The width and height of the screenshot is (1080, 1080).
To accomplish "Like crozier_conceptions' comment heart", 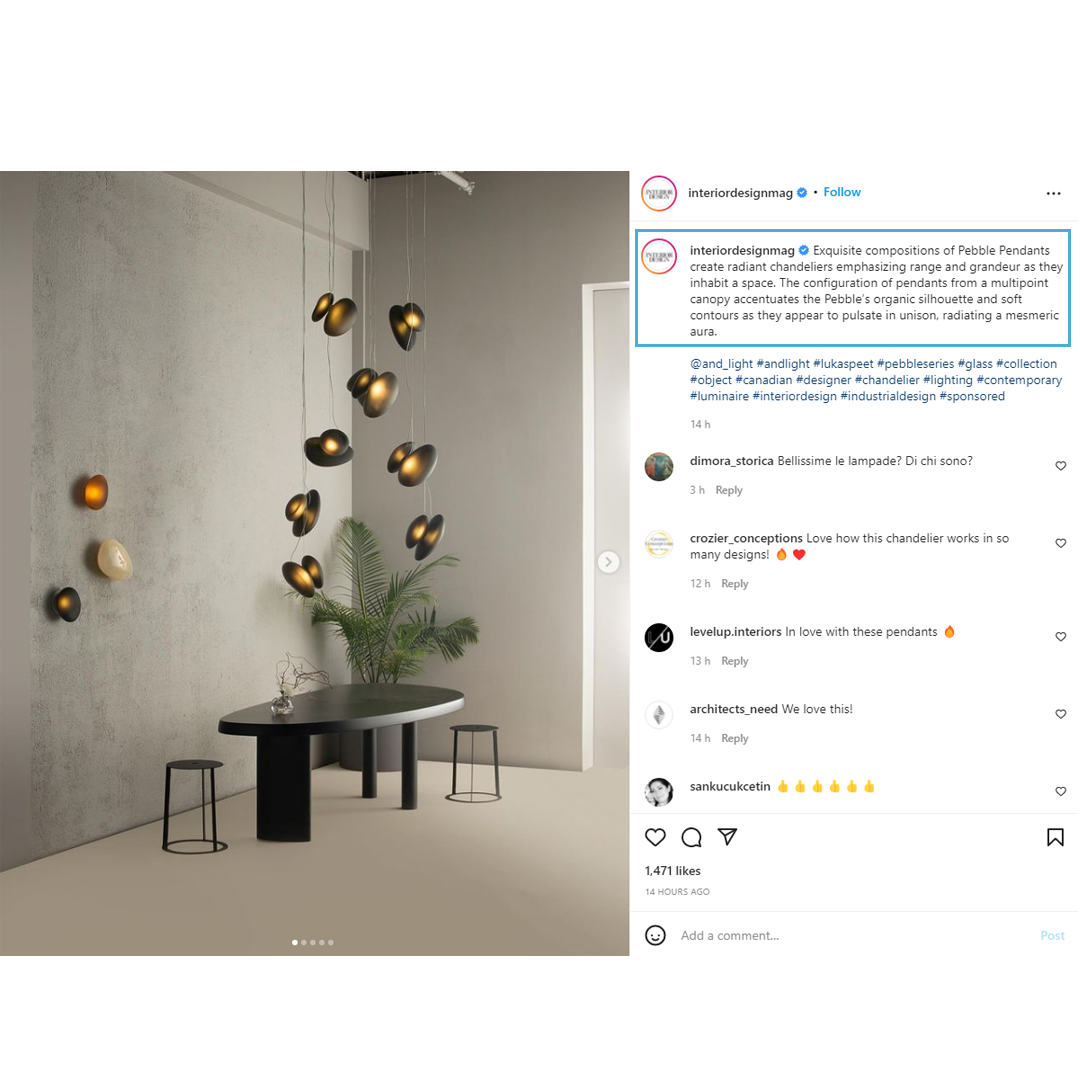I will point(1061,543).
